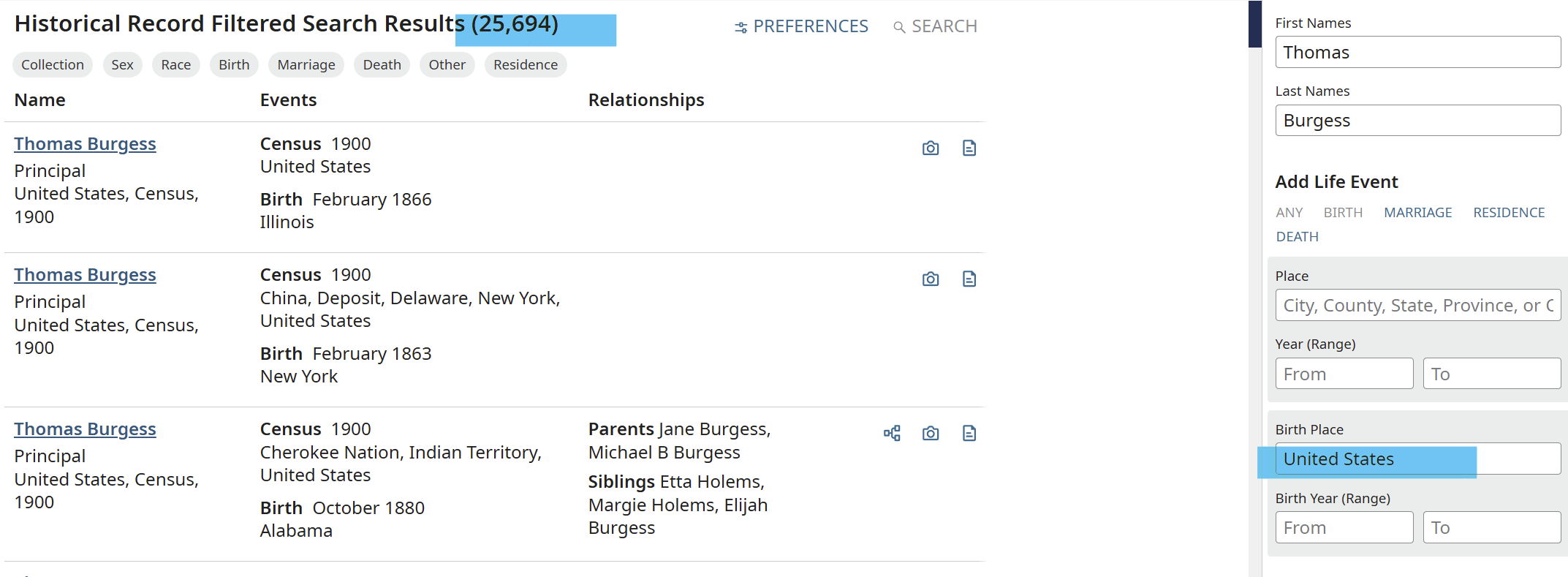
Task: Open camera image for Illinois Thomas Burgess record
Action: (931, 148)
